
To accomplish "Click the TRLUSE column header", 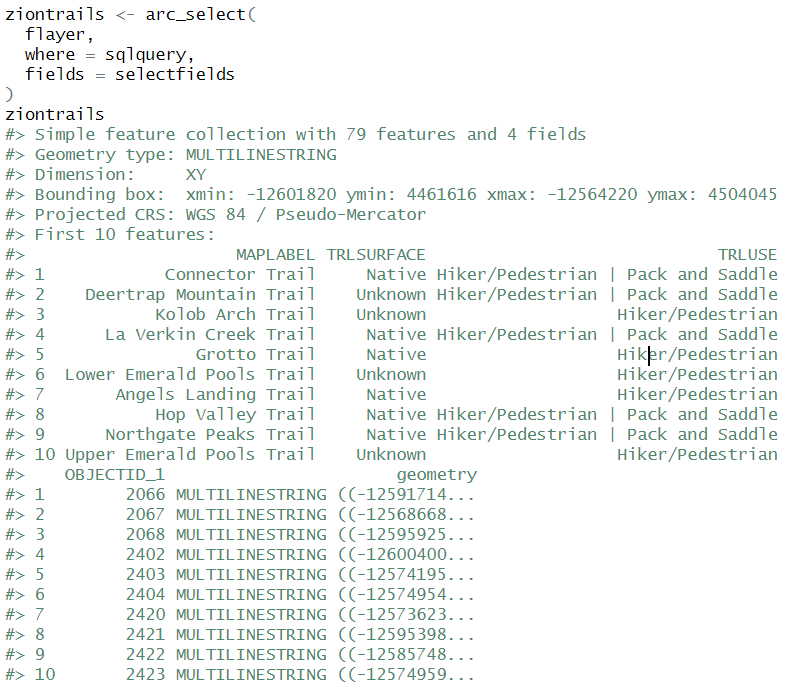I will coord(747,255).
